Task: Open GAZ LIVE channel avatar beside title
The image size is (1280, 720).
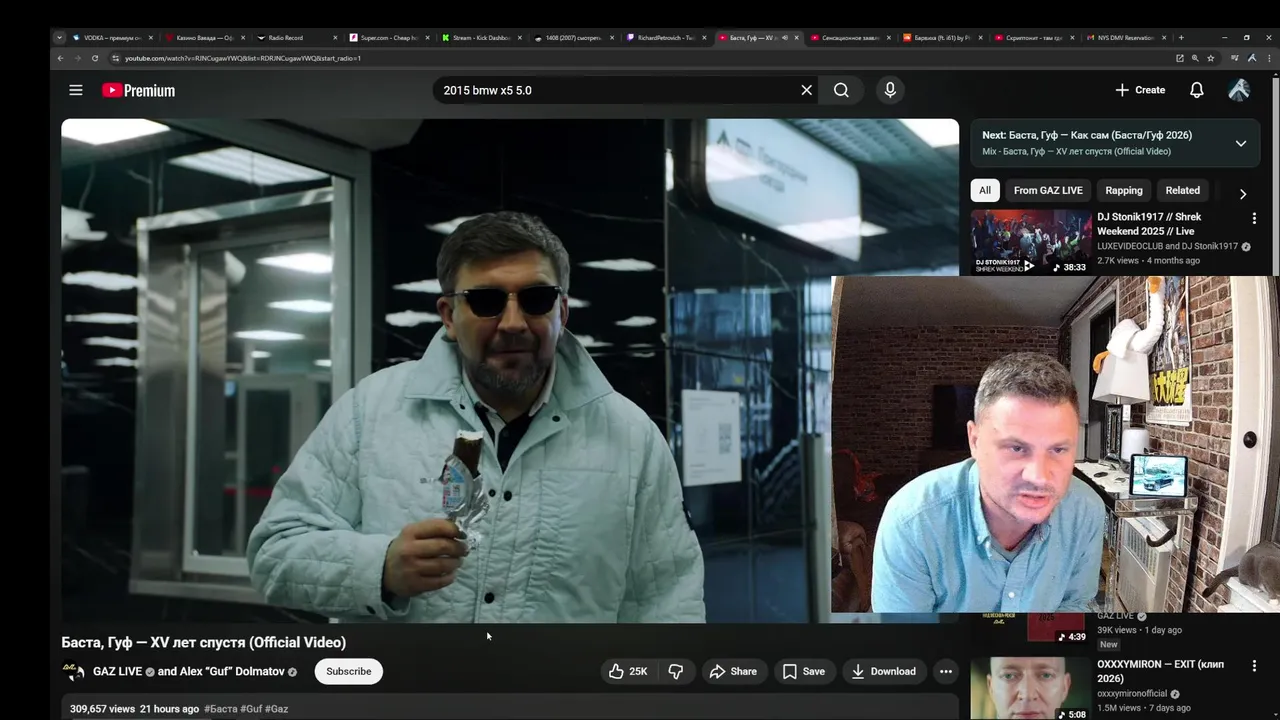Action: (x=74, y=671)
